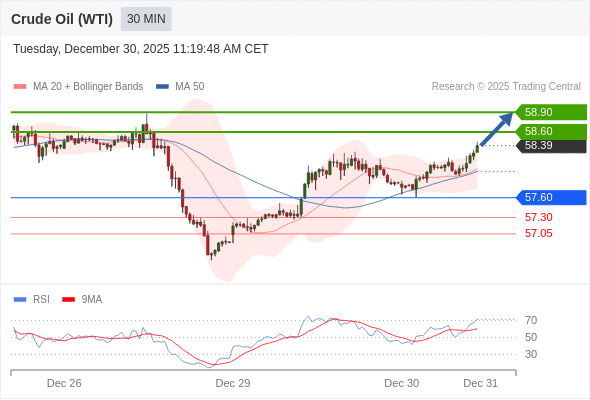
Task: Click the RSI 30 level label
Action: coord(531,354)
